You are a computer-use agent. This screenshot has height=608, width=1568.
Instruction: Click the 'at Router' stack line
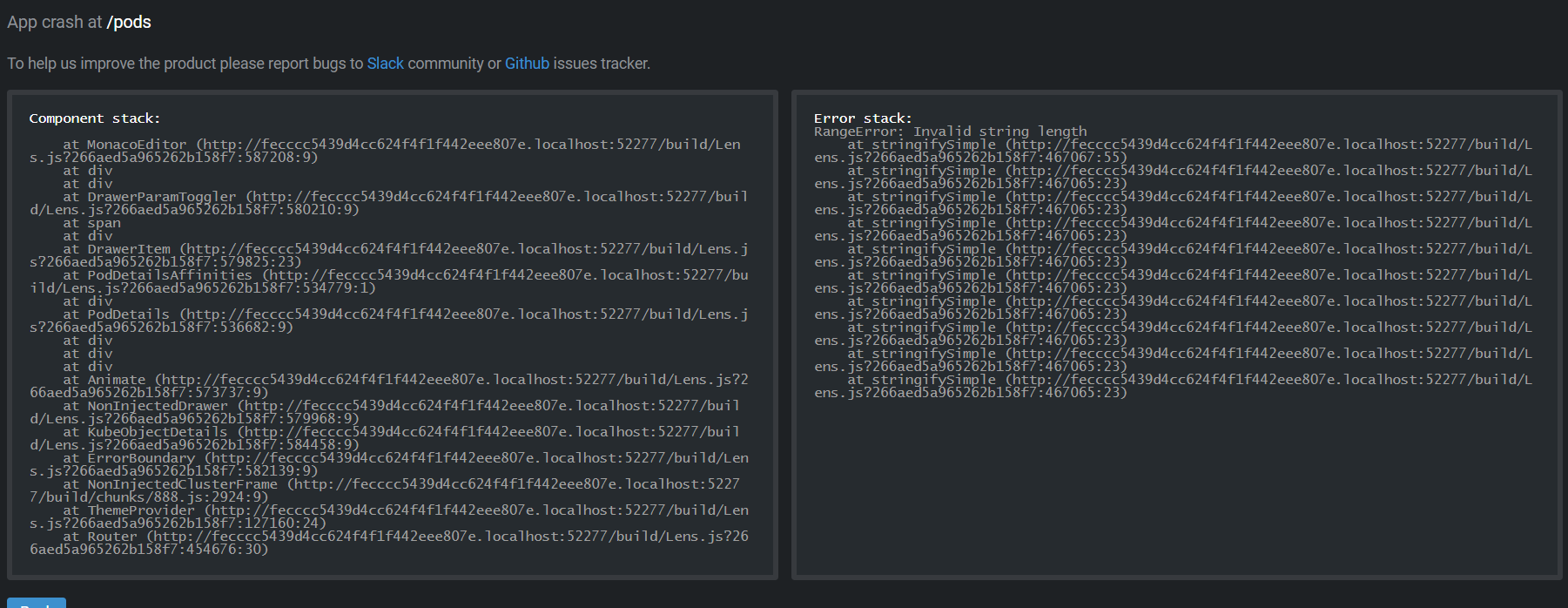click(x=388, y=543)
